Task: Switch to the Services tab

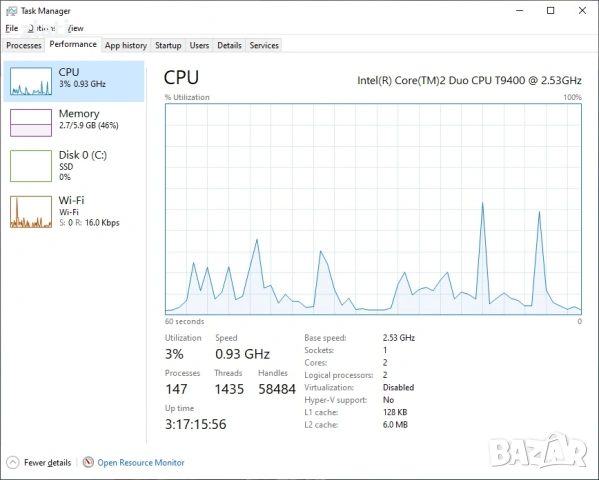Action: click(264, 45)
